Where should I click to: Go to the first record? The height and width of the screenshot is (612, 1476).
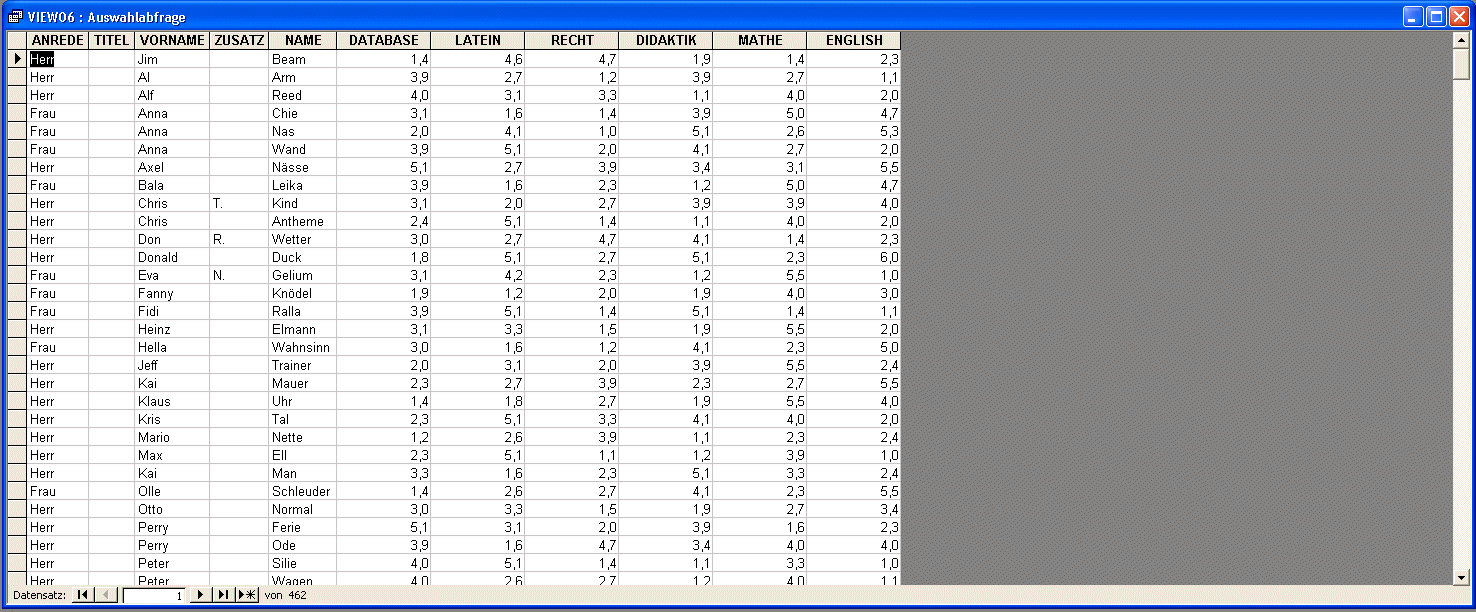83,595
